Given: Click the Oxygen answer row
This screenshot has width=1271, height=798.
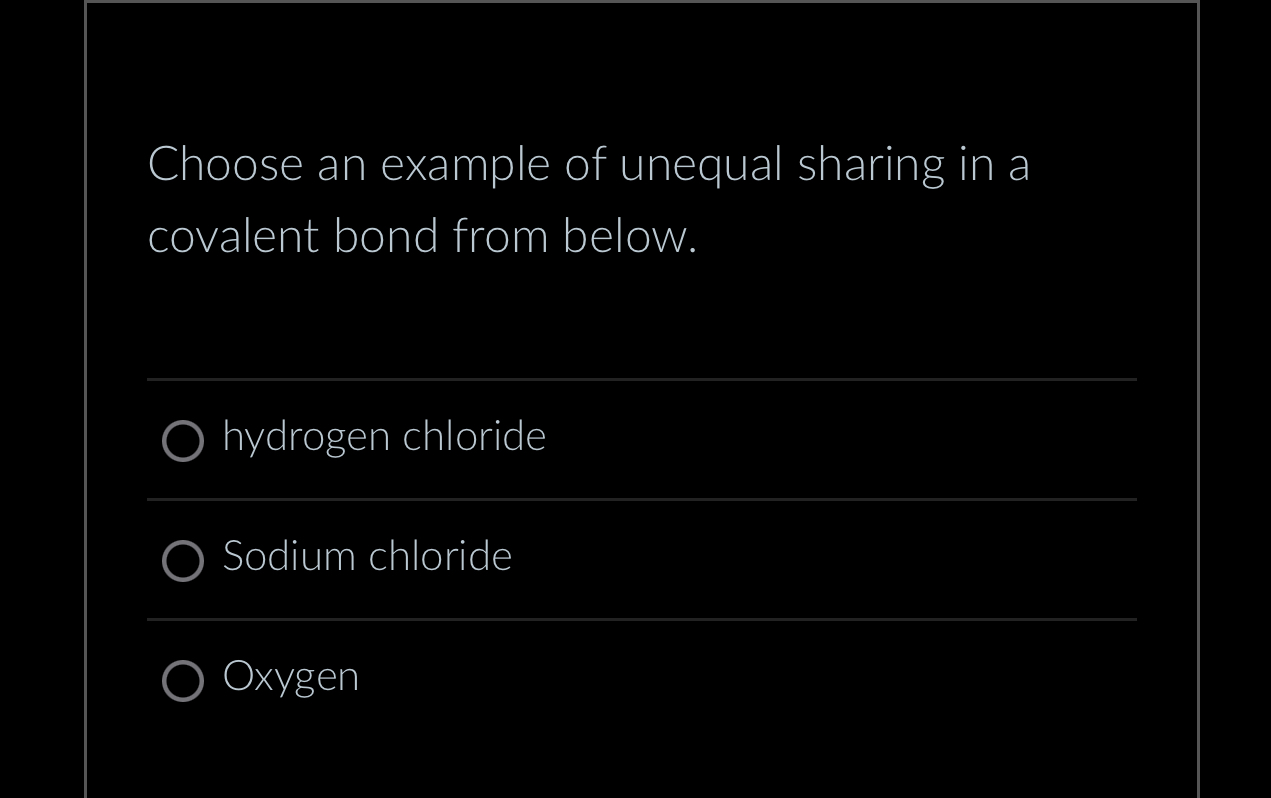Looking at the screenshot, I should coord(640,680).
